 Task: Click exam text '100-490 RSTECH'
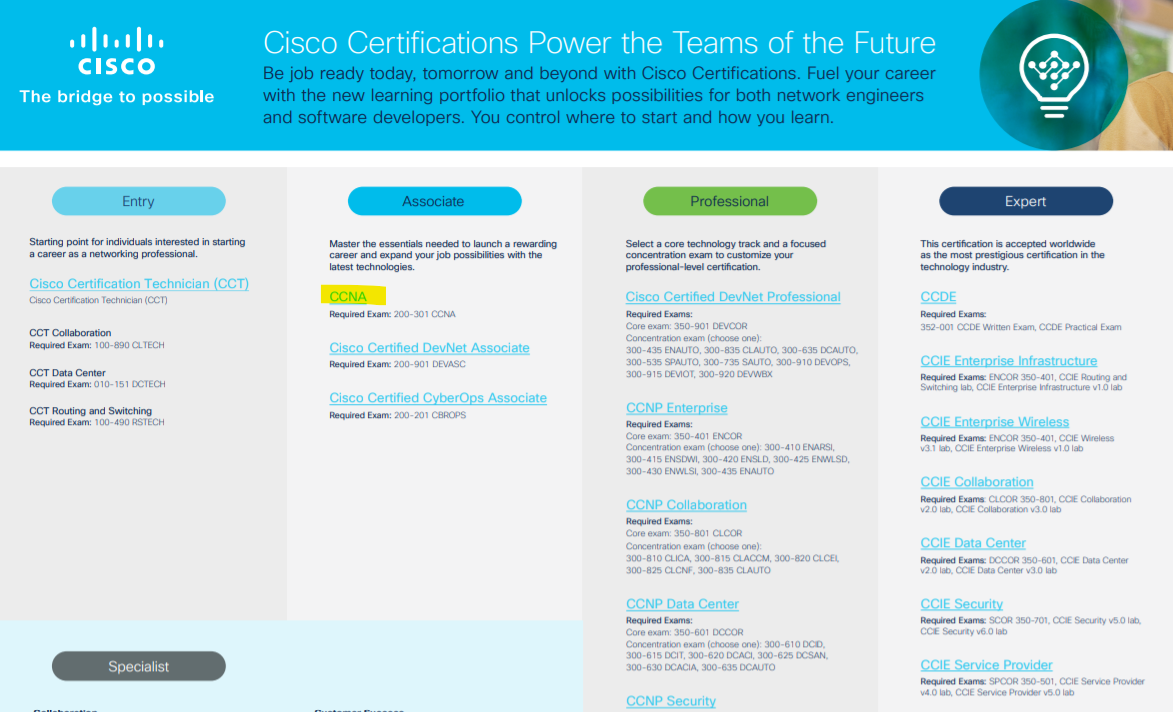pyautogui.click(x=129, y=423)
